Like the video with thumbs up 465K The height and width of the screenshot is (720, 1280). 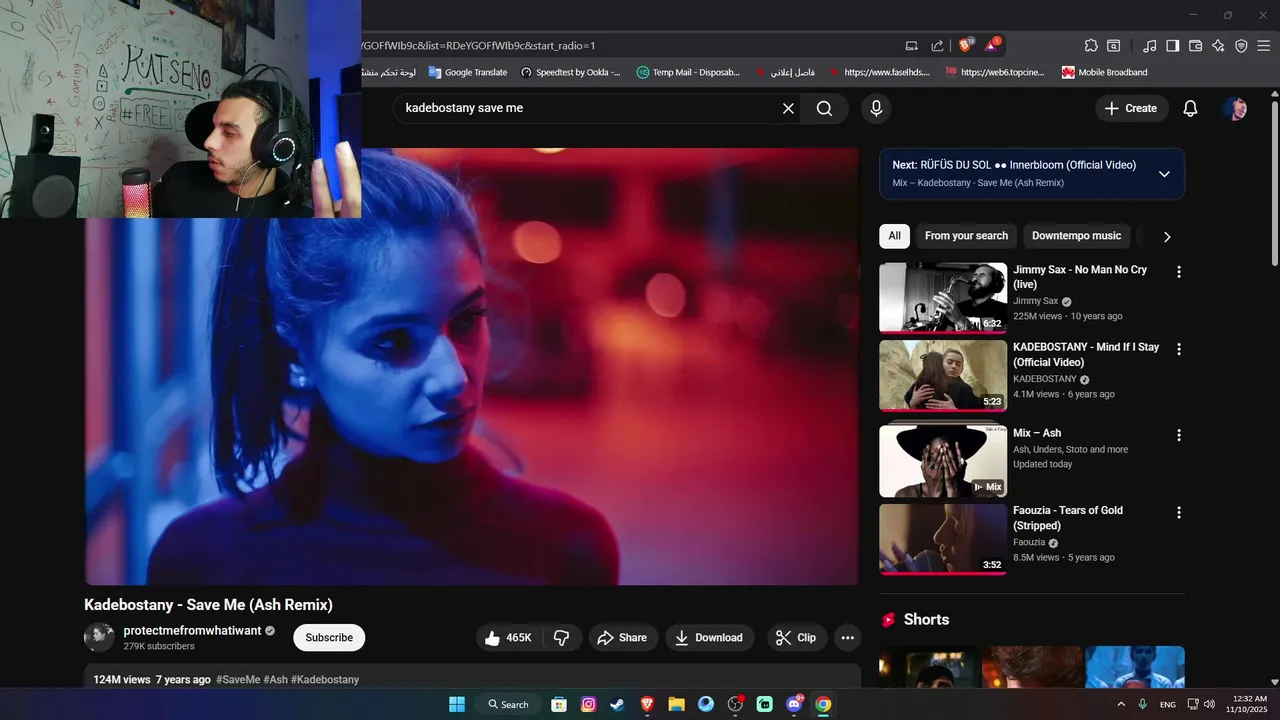(508, 638)
